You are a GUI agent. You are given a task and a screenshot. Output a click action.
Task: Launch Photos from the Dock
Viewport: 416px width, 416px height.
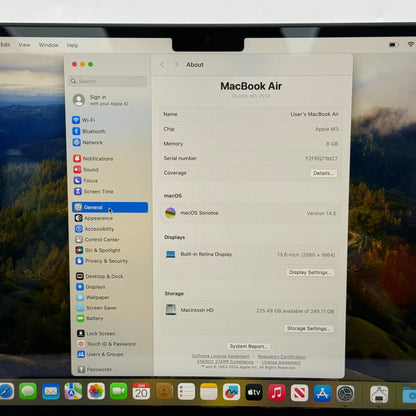point(96,391)
